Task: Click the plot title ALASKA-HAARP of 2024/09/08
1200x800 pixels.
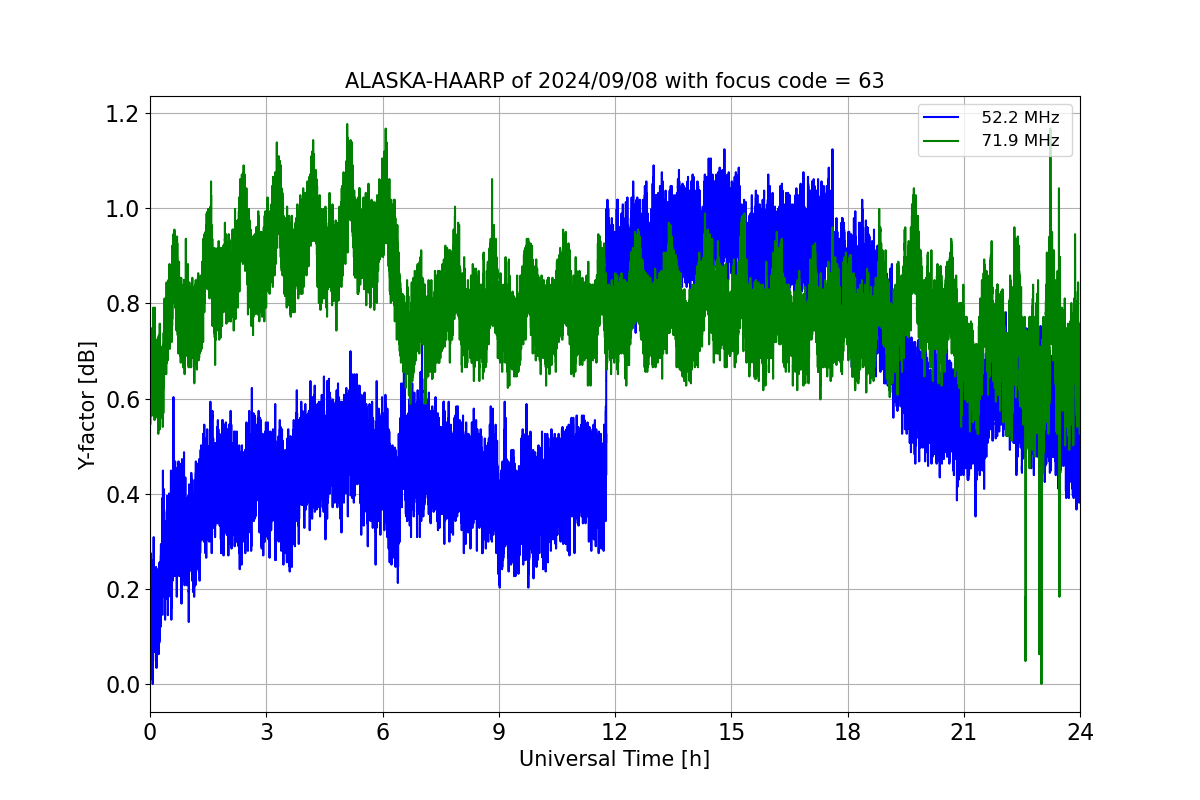Action: coord(614,81)
